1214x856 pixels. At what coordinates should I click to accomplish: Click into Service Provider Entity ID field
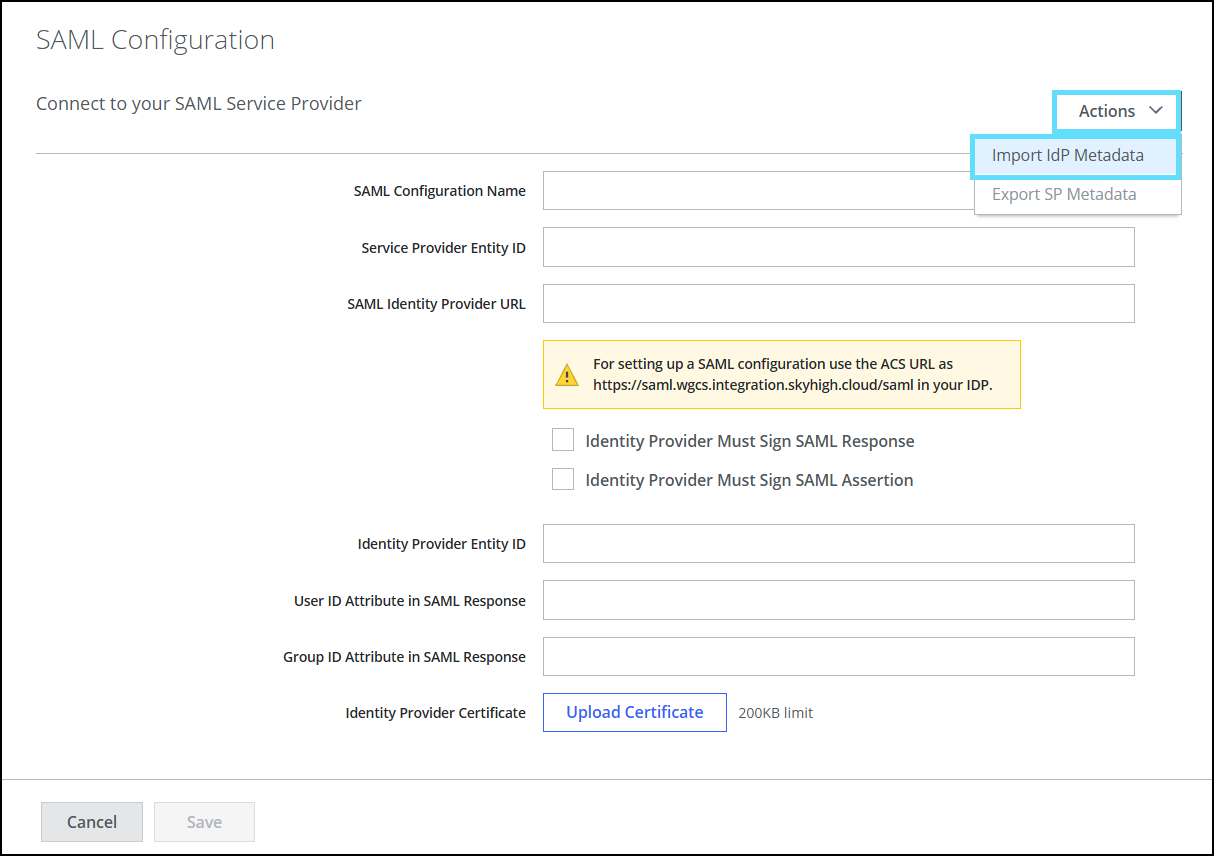pos(838,247)
